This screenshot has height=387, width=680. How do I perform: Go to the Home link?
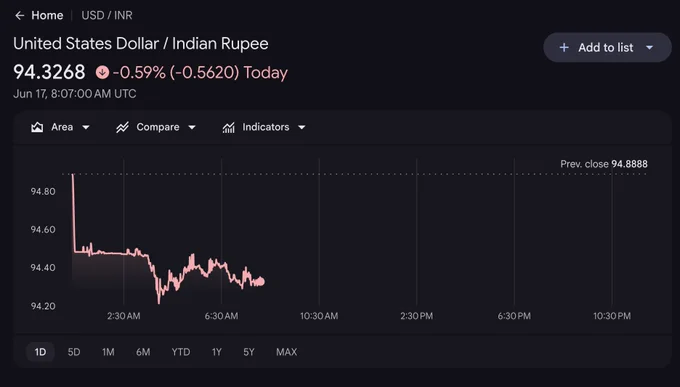[47, 16]
